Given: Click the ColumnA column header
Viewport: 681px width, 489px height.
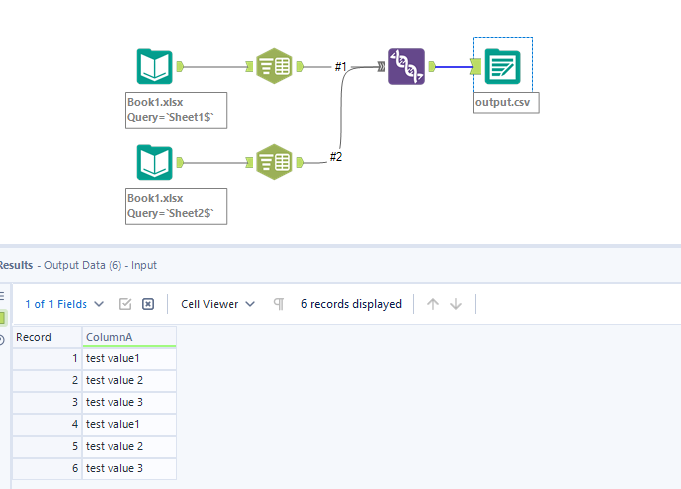Looking at the screenshot, I should (129, 337).
